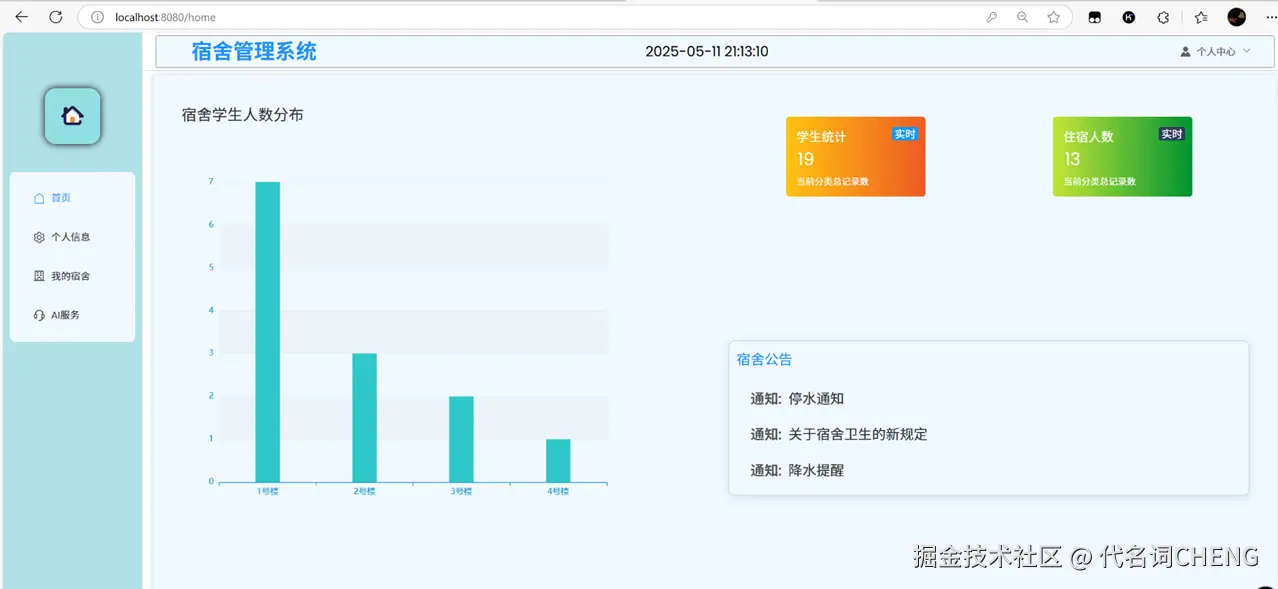1278x589 pixels.
Task: Click the number 13 in 住宿人数
Action: coord(1072,159)
